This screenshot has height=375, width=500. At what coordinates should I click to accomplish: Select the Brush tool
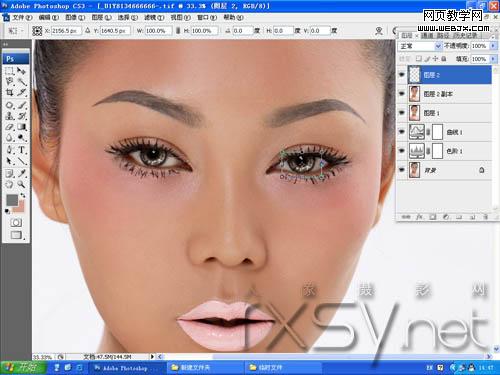(21, 105)
